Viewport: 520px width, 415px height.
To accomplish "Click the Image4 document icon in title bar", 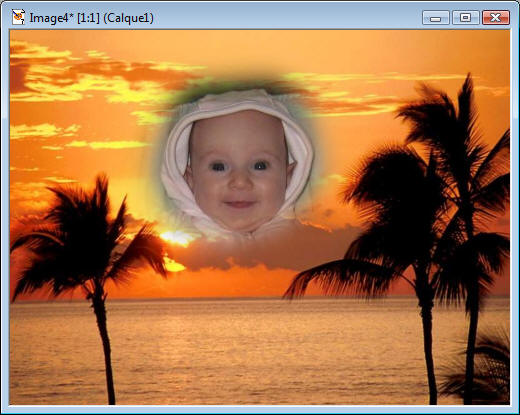I will tap(18, 17).
